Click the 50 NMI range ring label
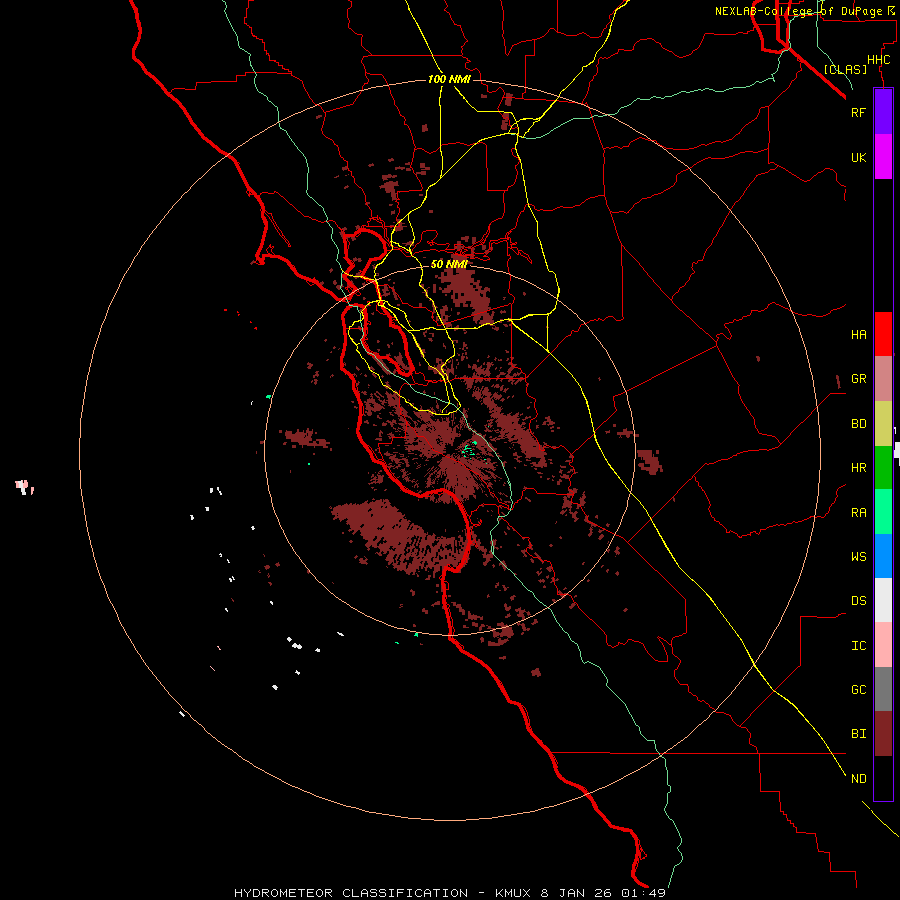Screen dimensions: 900x900 pos(449,264)
